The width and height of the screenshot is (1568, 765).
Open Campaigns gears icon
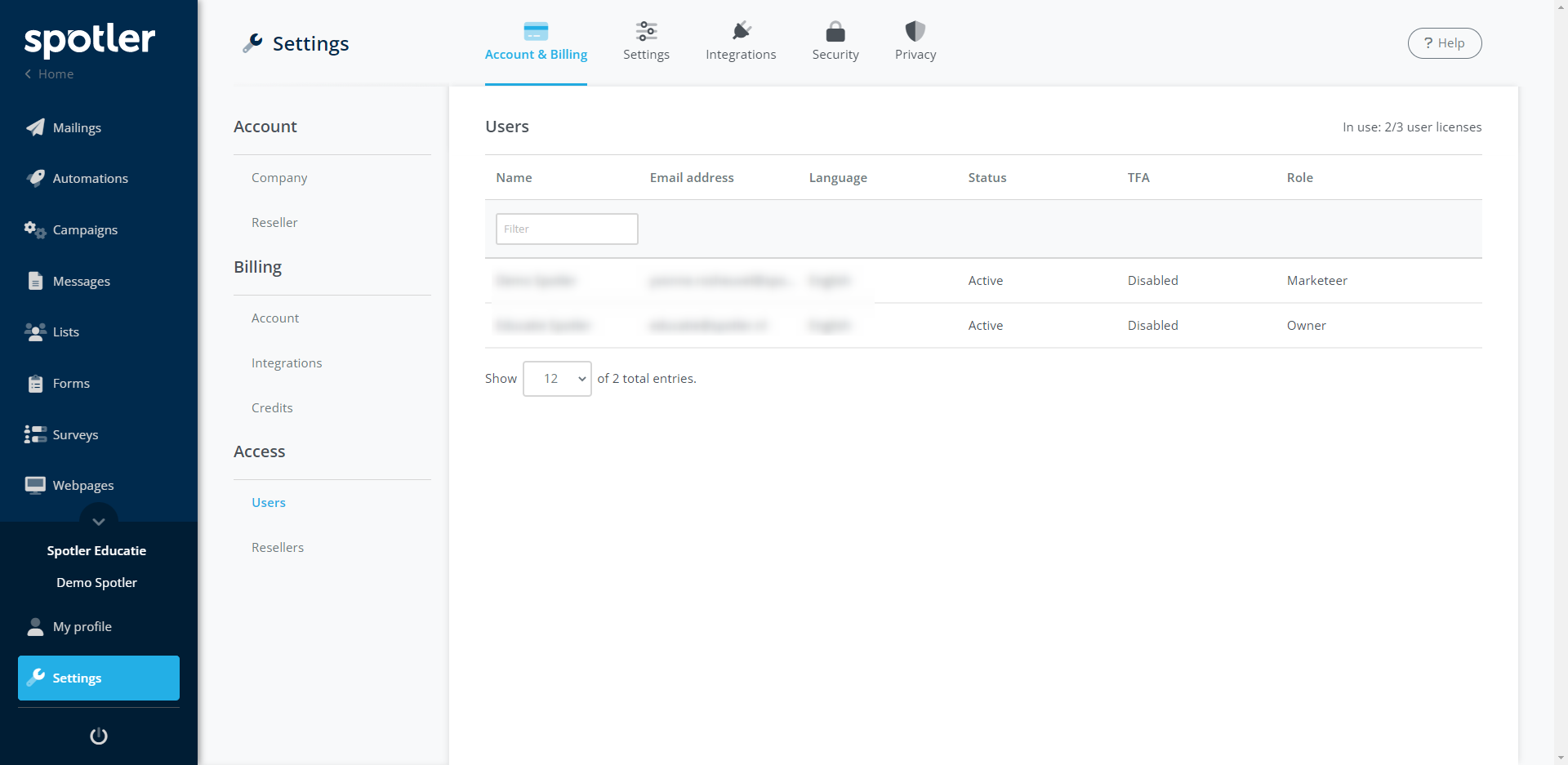tap(35, 229)
